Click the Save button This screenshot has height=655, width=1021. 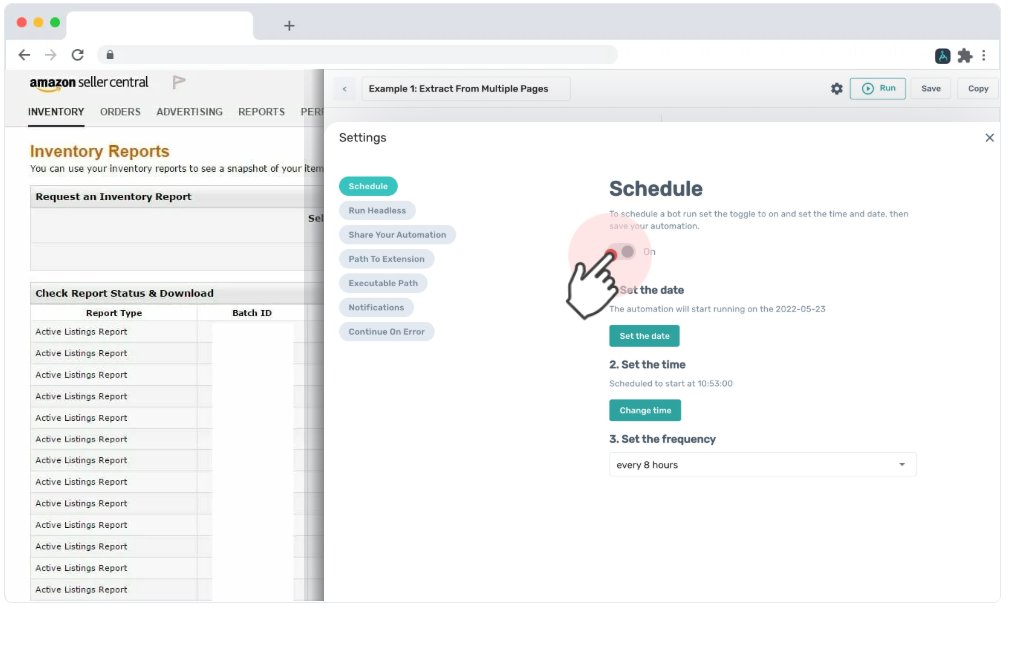(x=930, y=89)
